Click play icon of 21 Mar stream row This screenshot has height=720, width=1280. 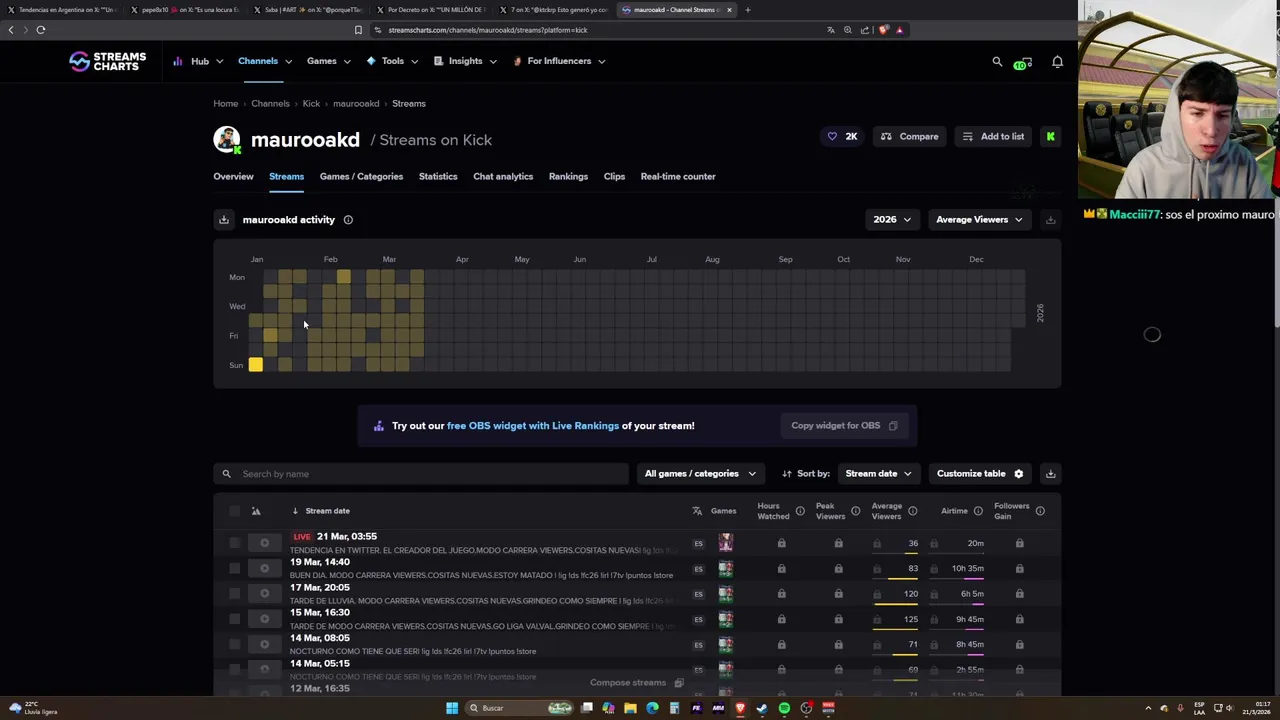(x=264, y=543)
